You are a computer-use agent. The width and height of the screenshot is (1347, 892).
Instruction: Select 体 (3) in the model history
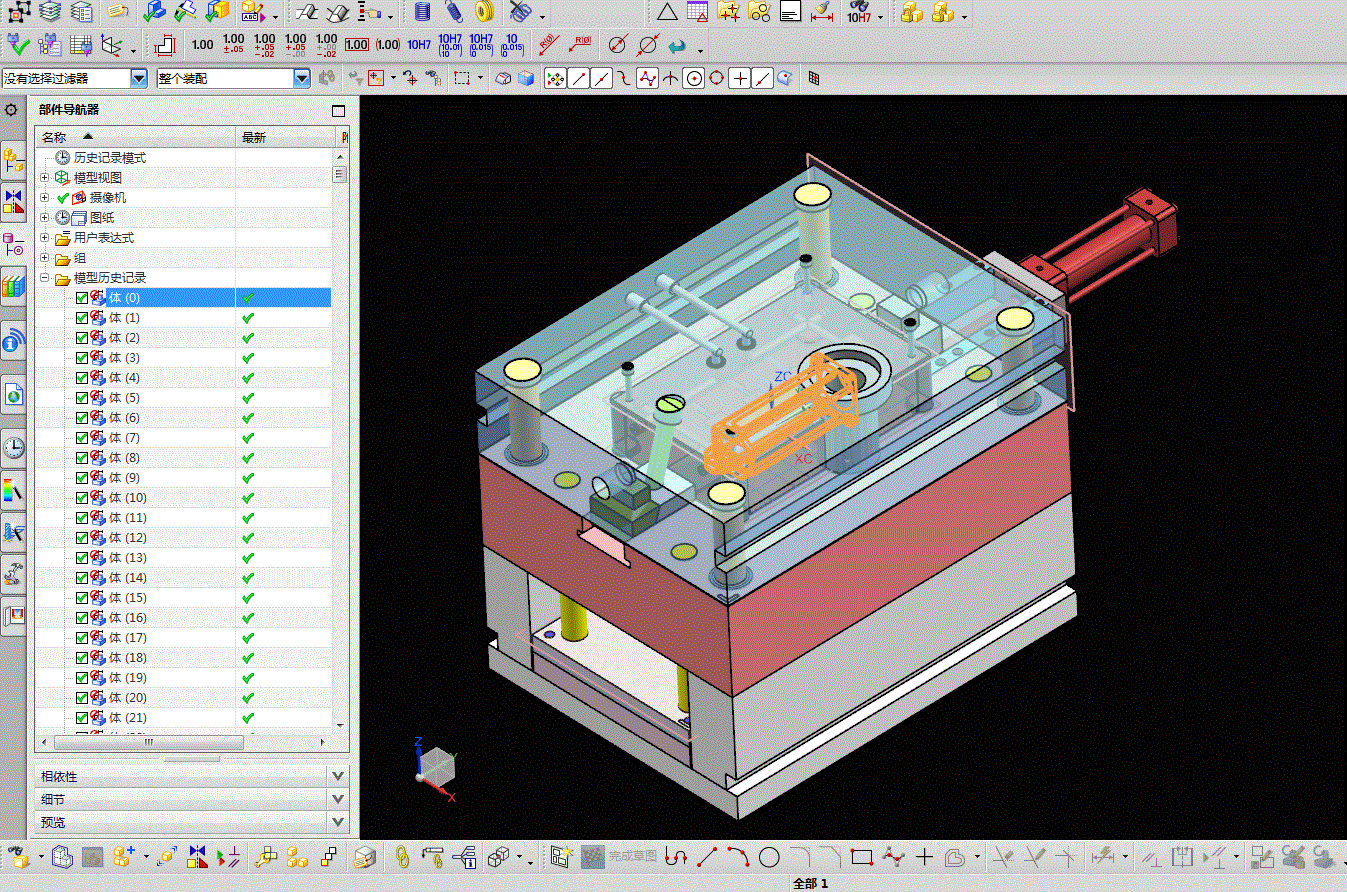124,358
